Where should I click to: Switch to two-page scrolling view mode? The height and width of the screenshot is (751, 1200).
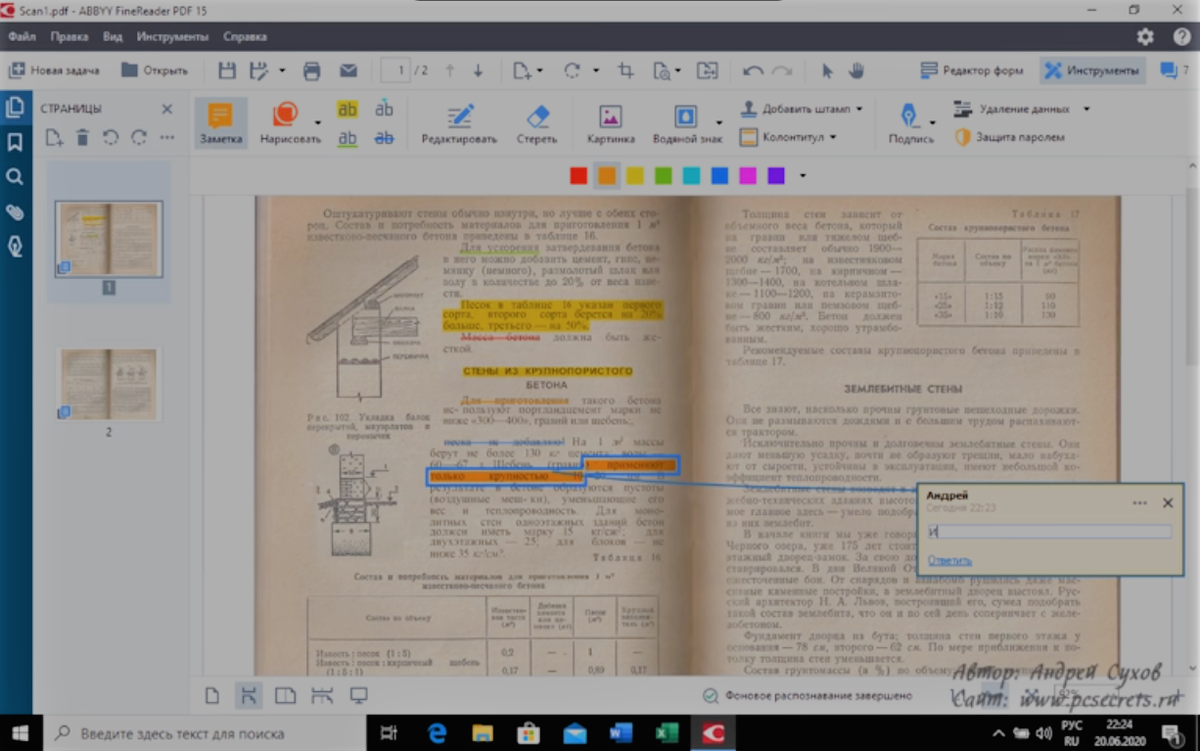322,695
